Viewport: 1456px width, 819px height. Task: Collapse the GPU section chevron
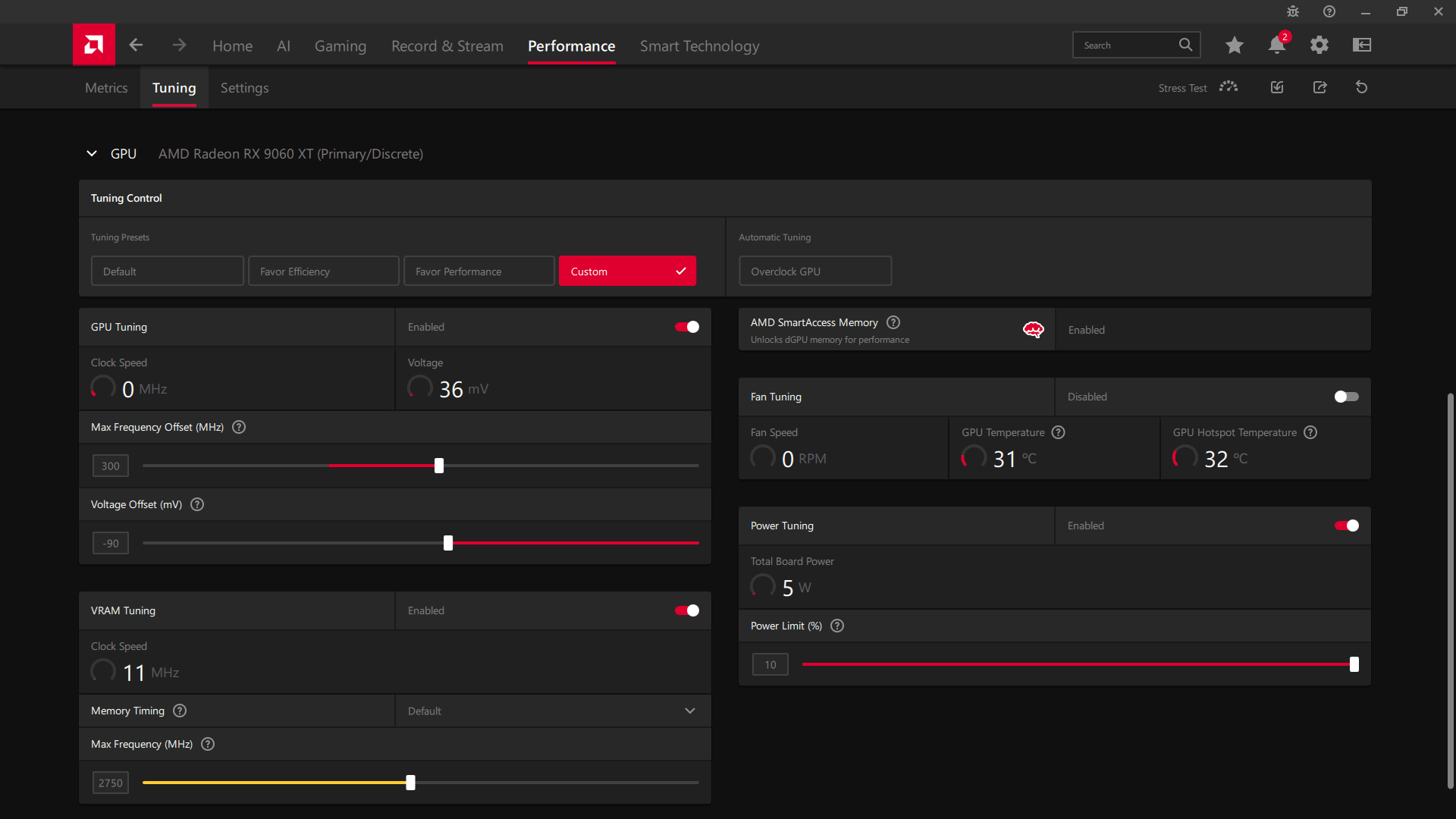pyautogui.click(x=92, y=153)
